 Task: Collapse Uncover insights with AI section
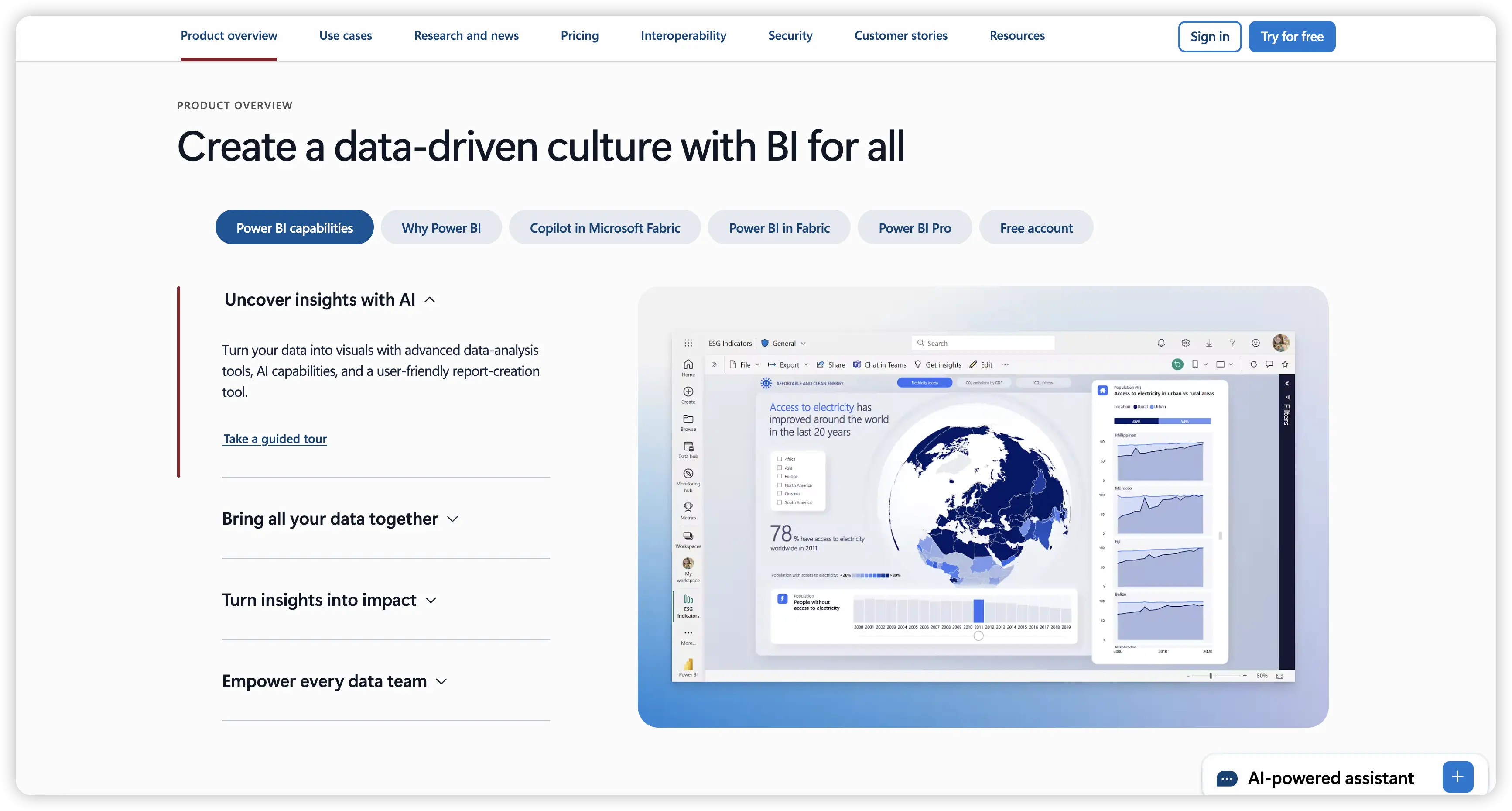pyautogui.click(x=329, y=299)
